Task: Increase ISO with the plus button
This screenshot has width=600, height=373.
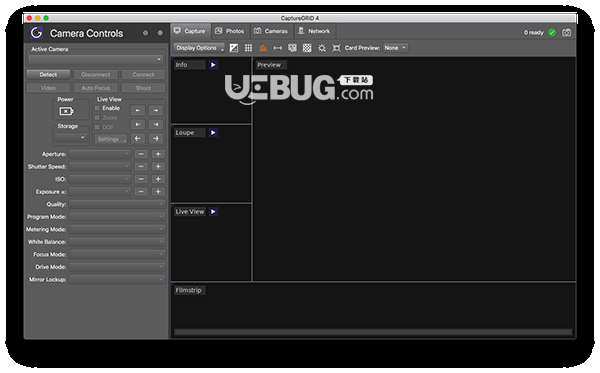Action: [158, 179]
